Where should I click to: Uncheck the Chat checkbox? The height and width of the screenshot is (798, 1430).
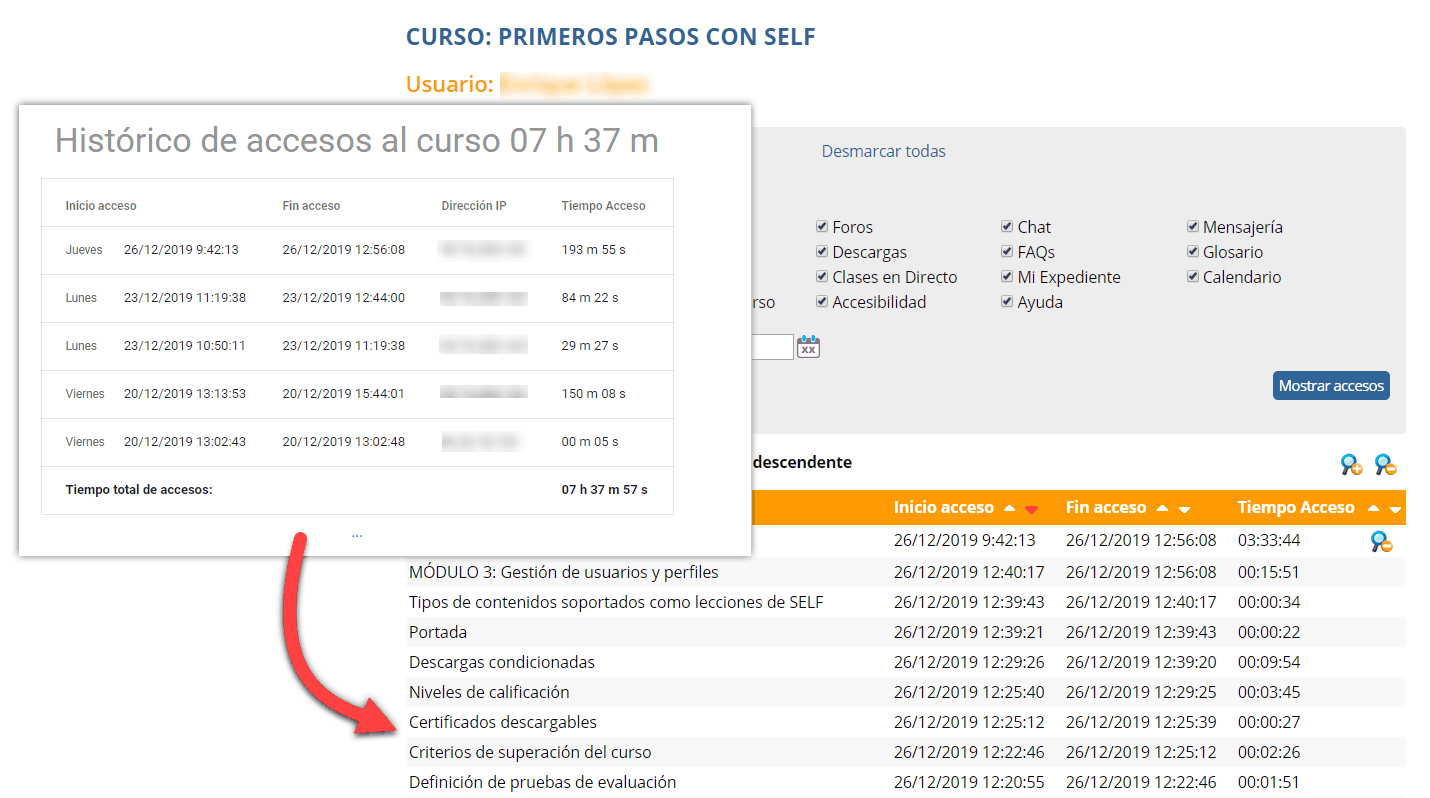pyautogui.click(x=1008, y=227)
